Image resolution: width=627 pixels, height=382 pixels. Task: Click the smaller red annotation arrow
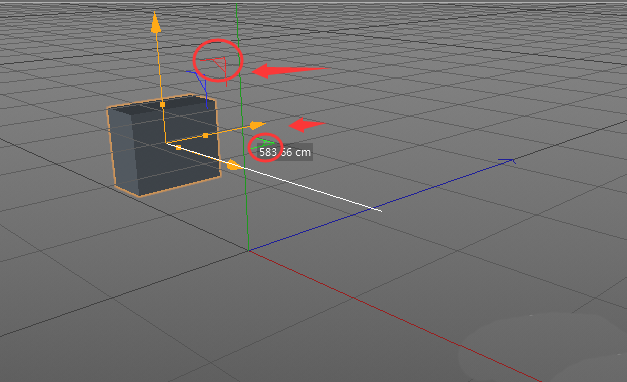point(307,124)
